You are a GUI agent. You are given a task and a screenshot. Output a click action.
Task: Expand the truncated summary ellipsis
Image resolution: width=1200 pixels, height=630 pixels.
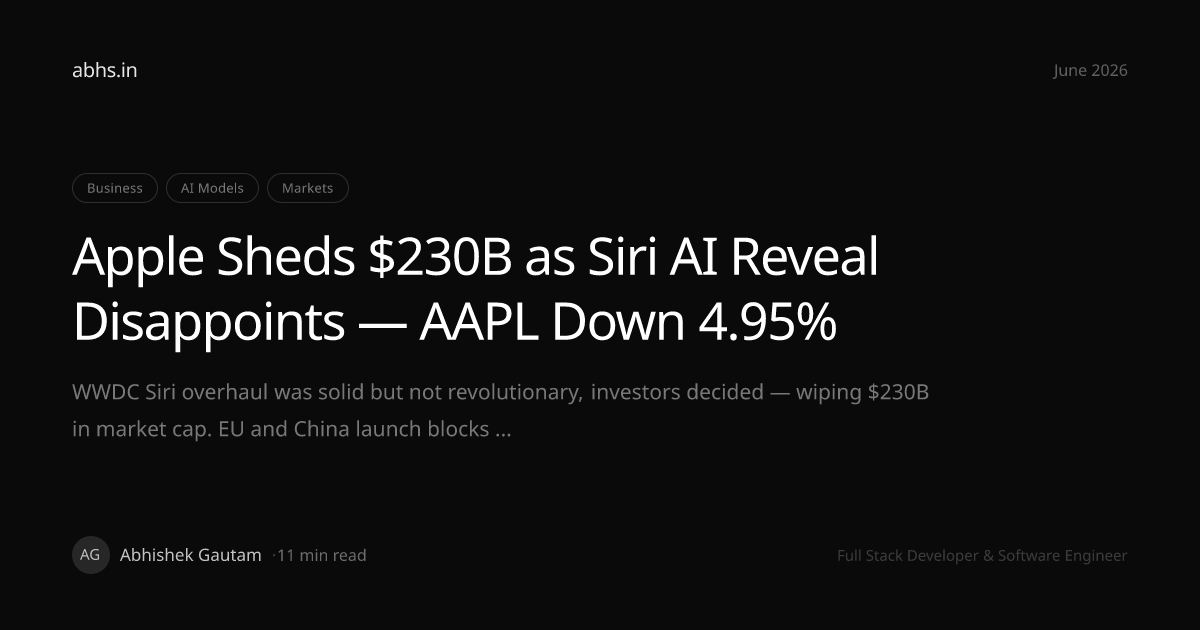504,432
